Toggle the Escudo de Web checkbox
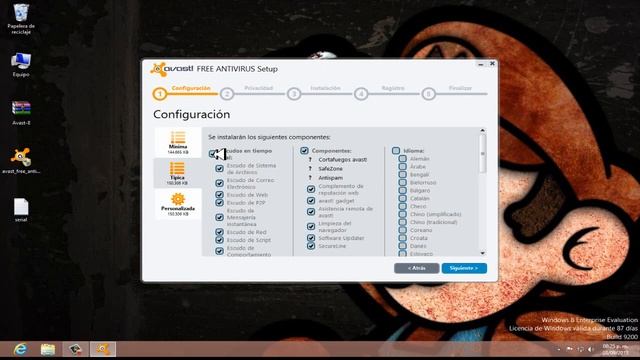 click(x=220, y=195)
